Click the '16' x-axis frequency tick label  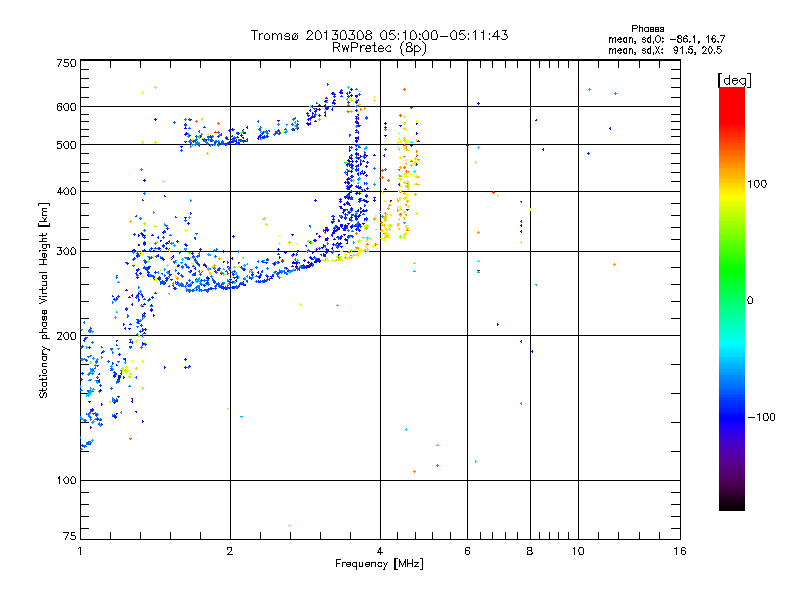point(680,551)
